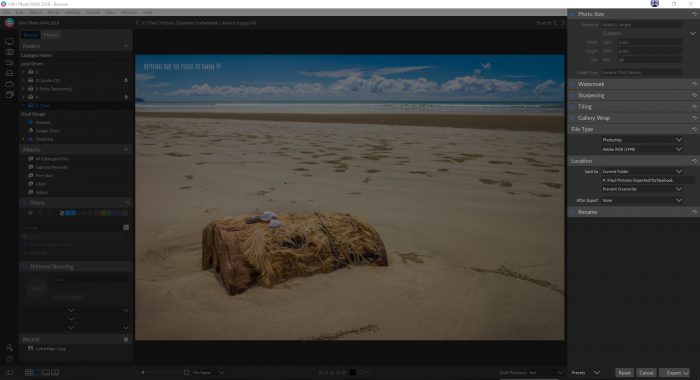Open the Resize module stacked-squares icon

click(9, 95)
